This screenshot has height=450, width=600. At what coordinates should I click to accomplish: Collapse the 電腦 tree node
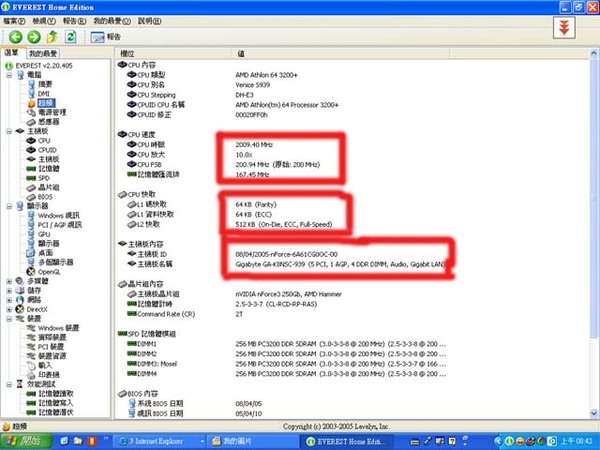coord(9,75)
